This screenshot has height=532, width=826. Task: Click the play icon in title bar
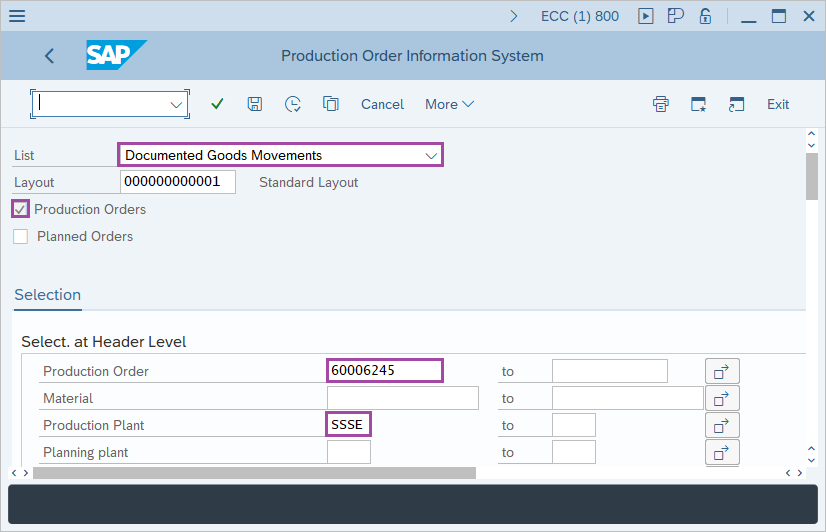pos(645,16)
